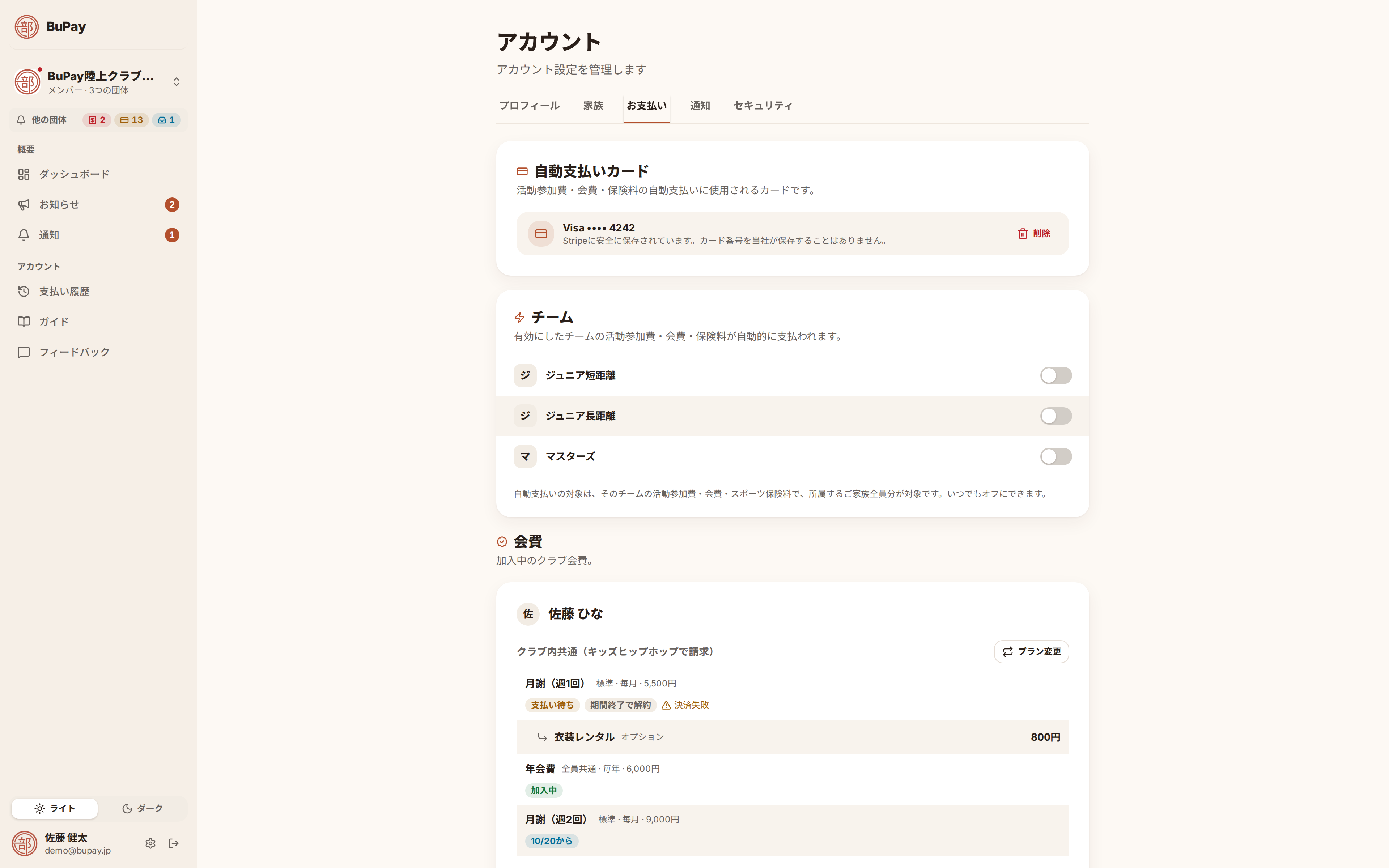Click the BuPay logo in the sidebar header
Screen dimensions: 1389x868
pos(26,26)
